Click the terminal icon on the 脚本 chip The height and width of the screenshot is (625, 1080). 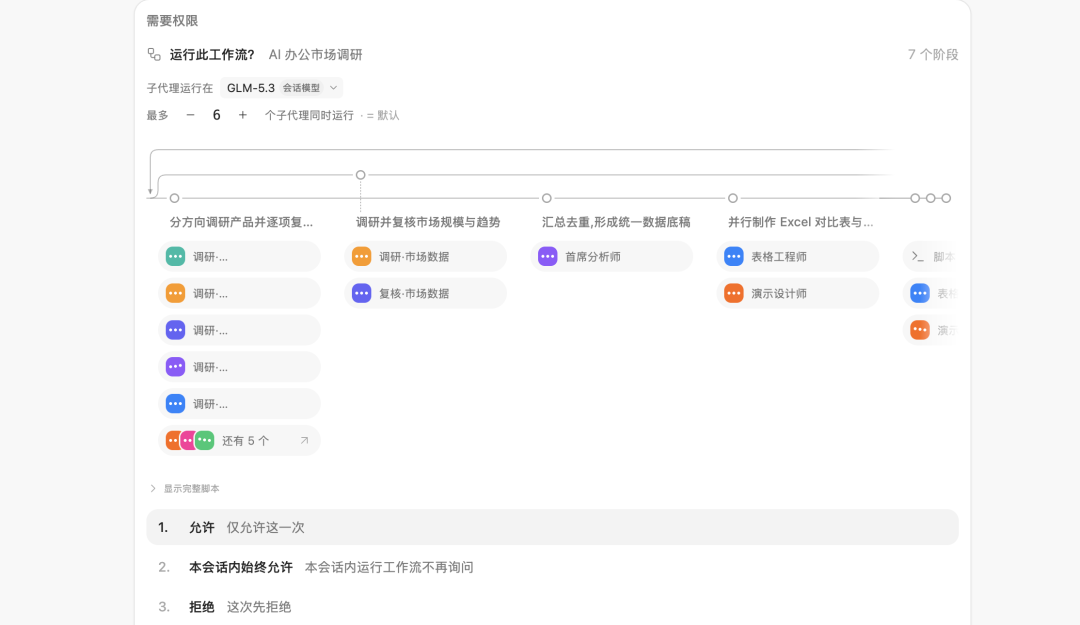[x=917, y=256]
